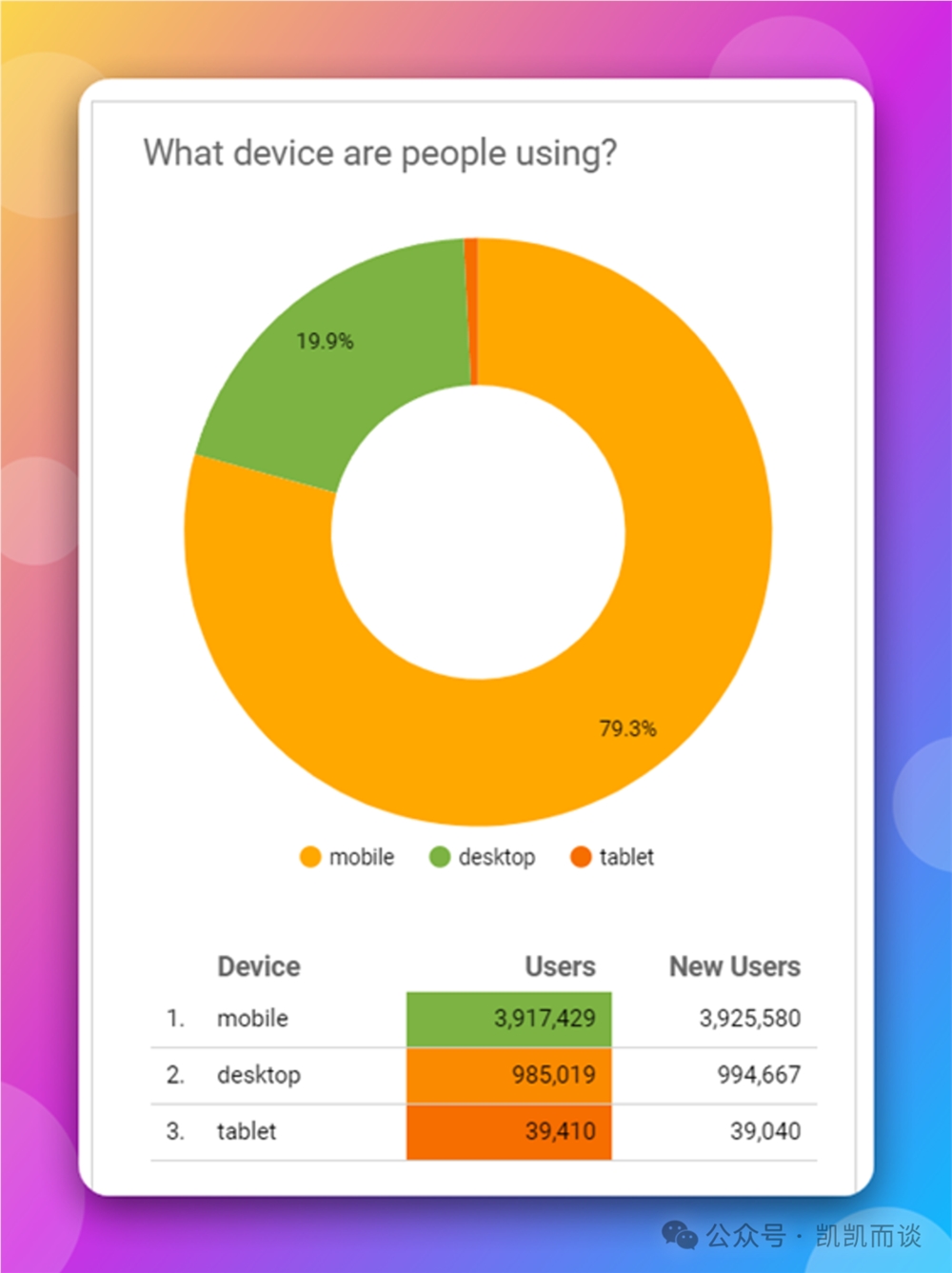
Task: Select the desktop row in table
Action: 484,1076
